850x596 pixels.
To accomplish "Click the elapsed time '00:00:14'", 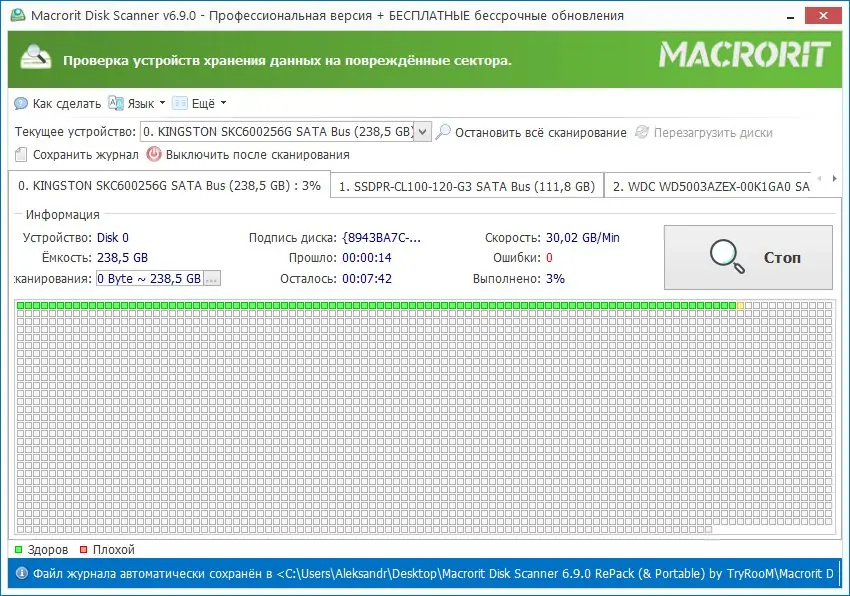I will [367, 258].
